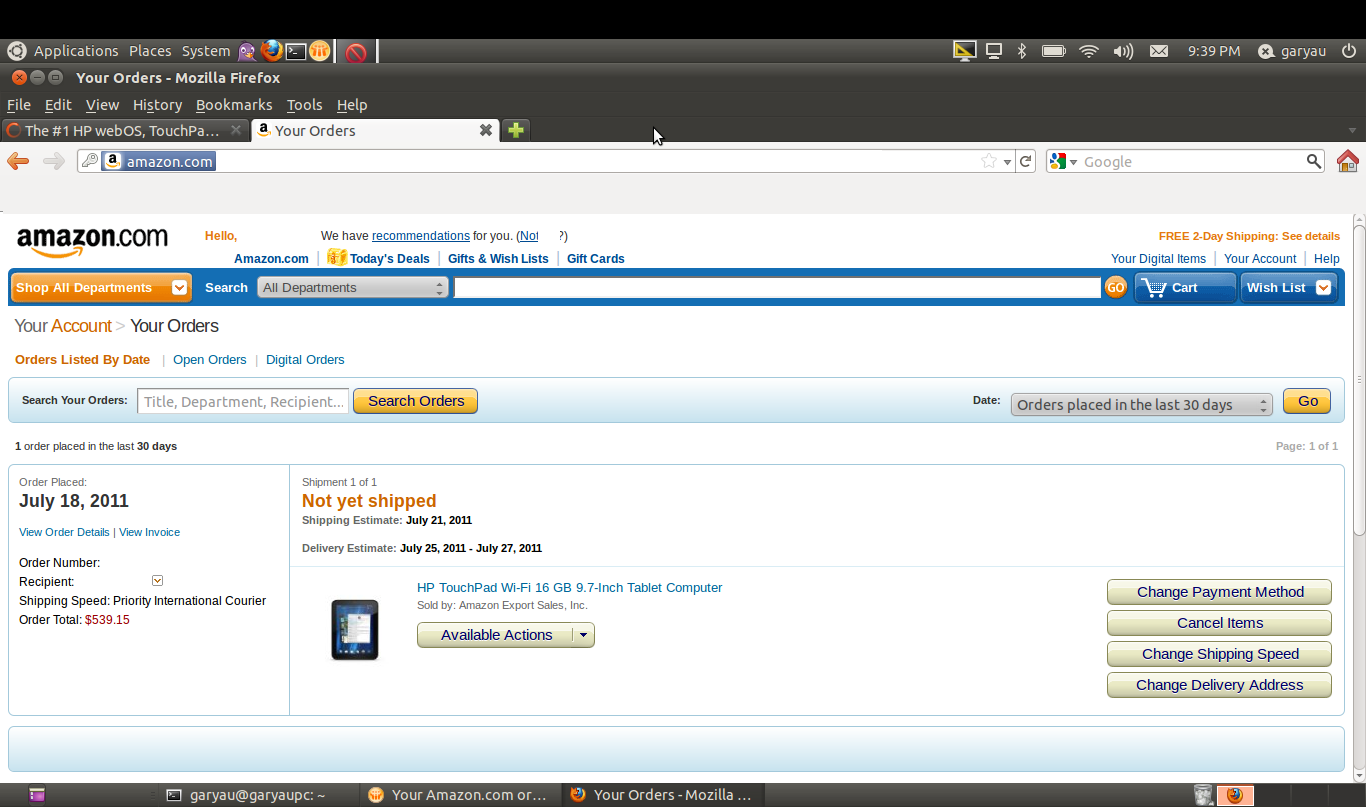Click the show desktop icon in bottom panel

(x=37, y=795)
